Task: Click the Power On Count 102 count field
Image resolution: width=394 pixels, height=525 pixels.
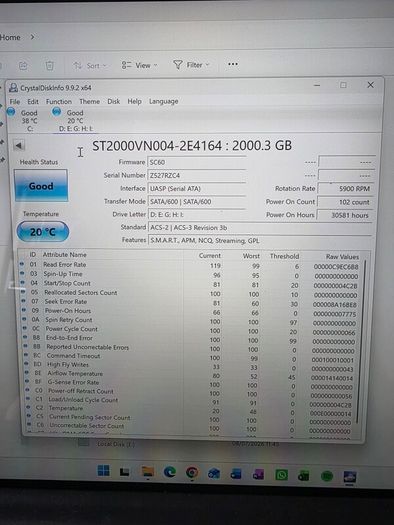Action: 345,202
